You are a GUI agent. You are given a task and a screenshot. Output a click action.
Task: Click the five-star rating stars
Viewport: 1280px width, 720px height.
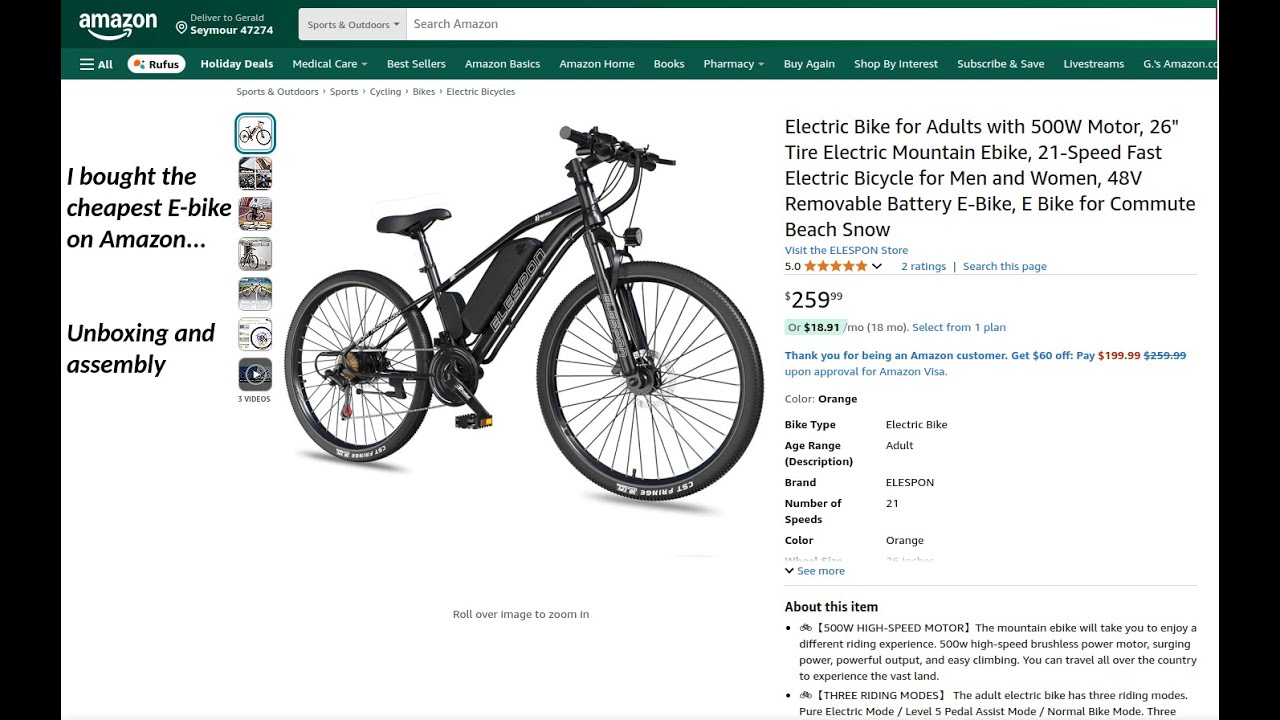coord(836,266)
